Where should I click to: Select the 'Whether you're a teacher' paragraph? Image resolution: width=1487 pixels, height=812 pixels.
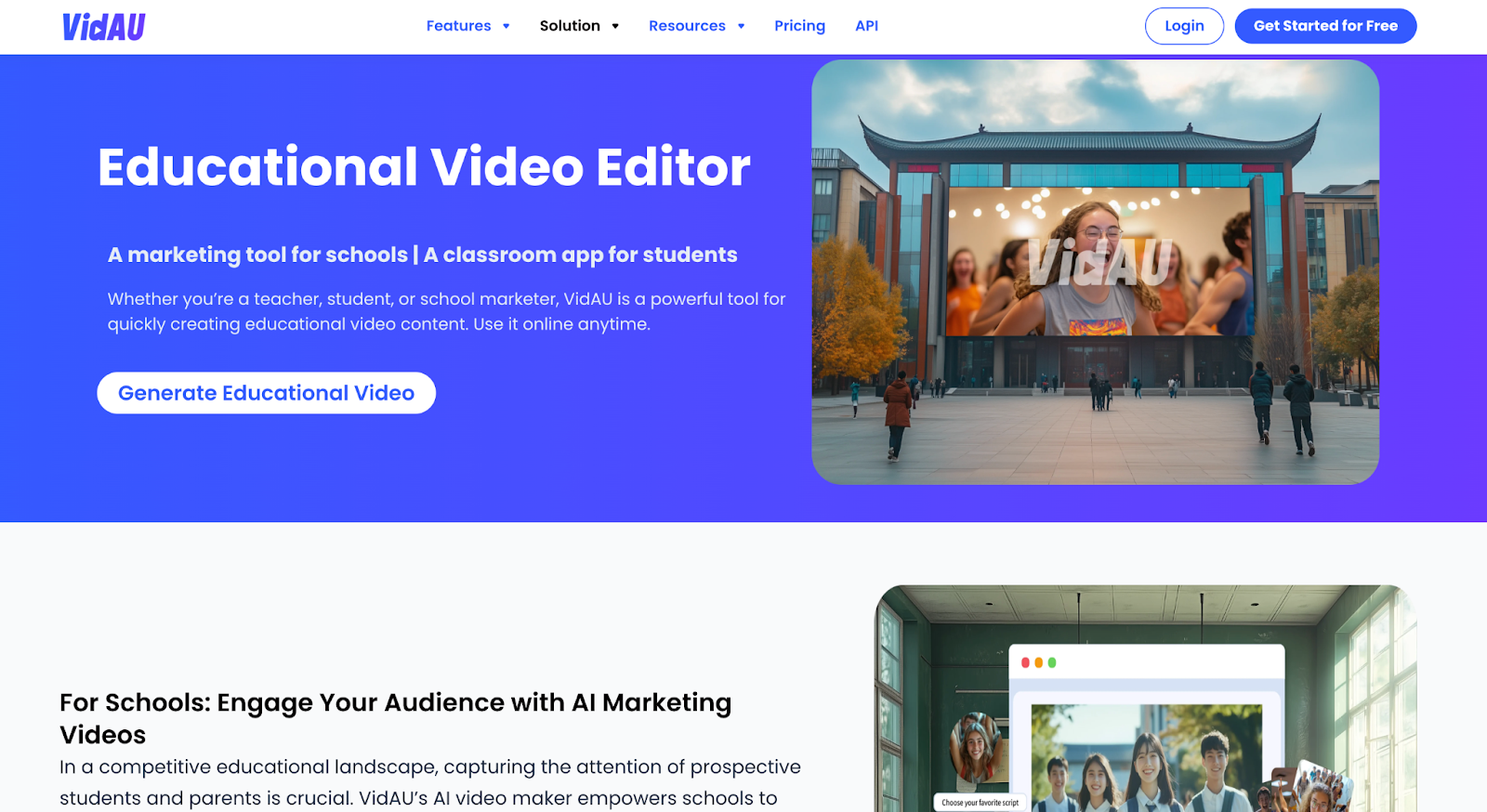[x=446, y=311]
